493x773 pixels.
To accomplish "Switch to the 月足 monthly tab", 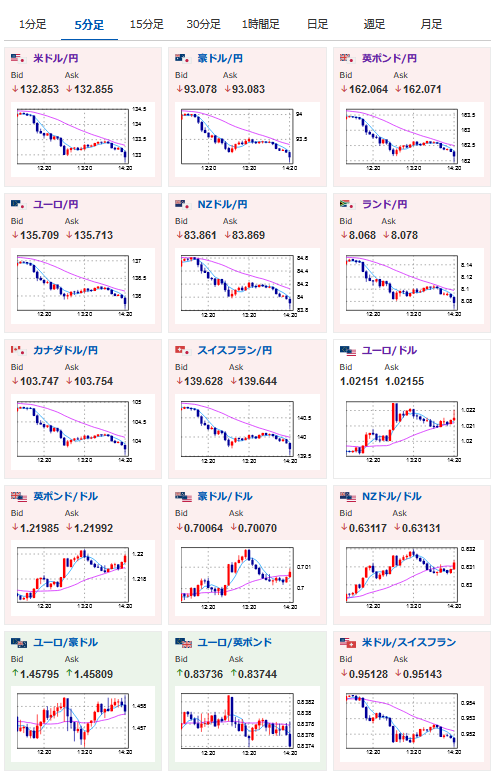I will [431, 24].
